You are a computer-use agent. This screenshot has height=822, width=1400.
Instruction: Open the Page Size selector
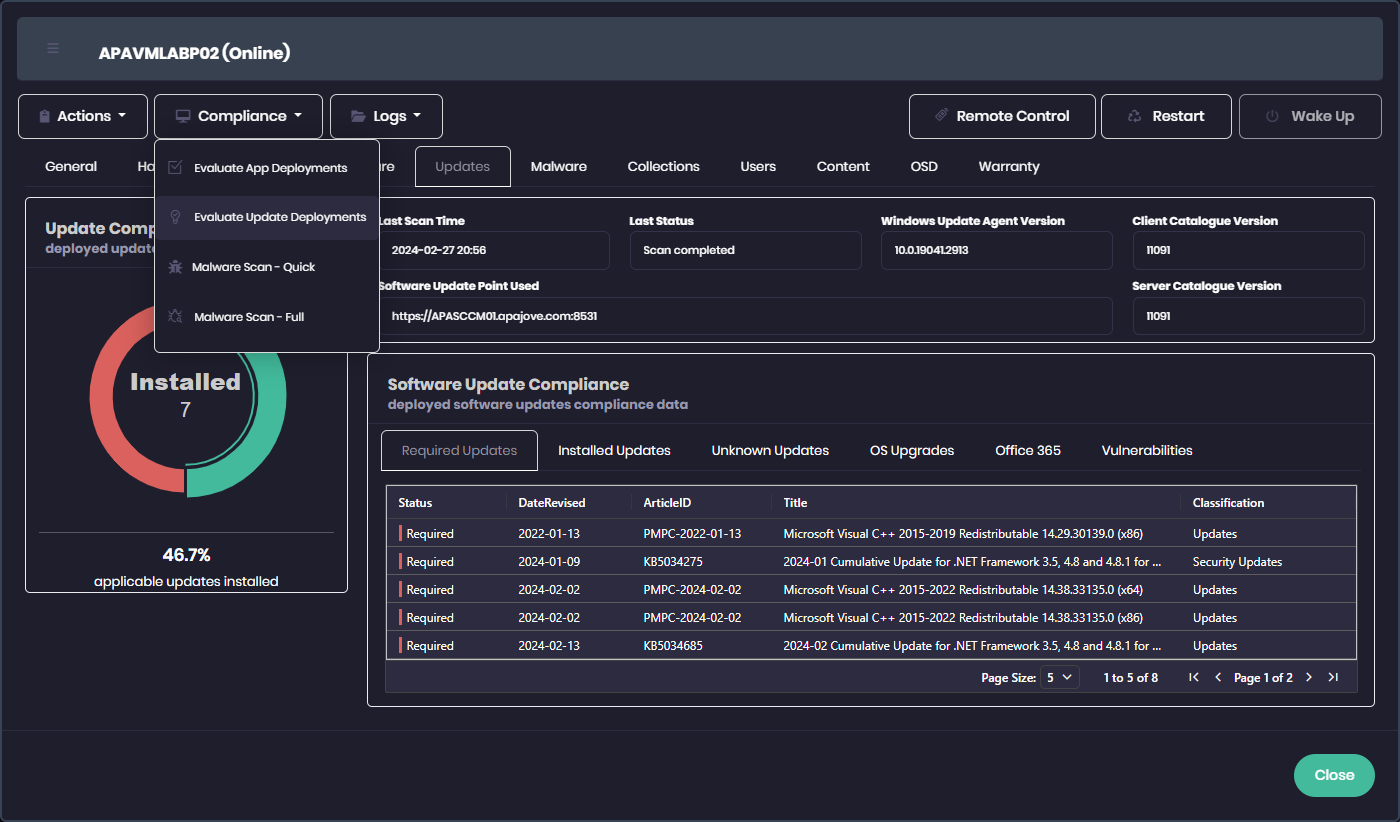[1060, 678]
